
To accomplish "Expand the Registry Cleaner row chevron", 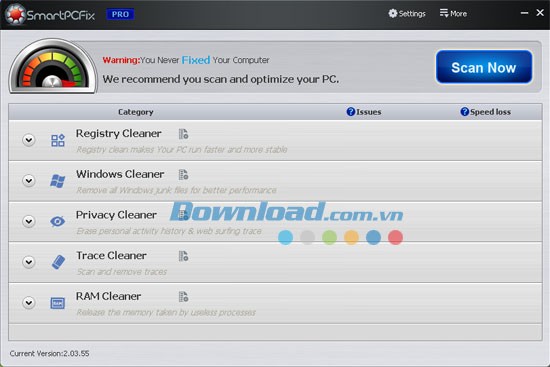I will tap(29, 140).
